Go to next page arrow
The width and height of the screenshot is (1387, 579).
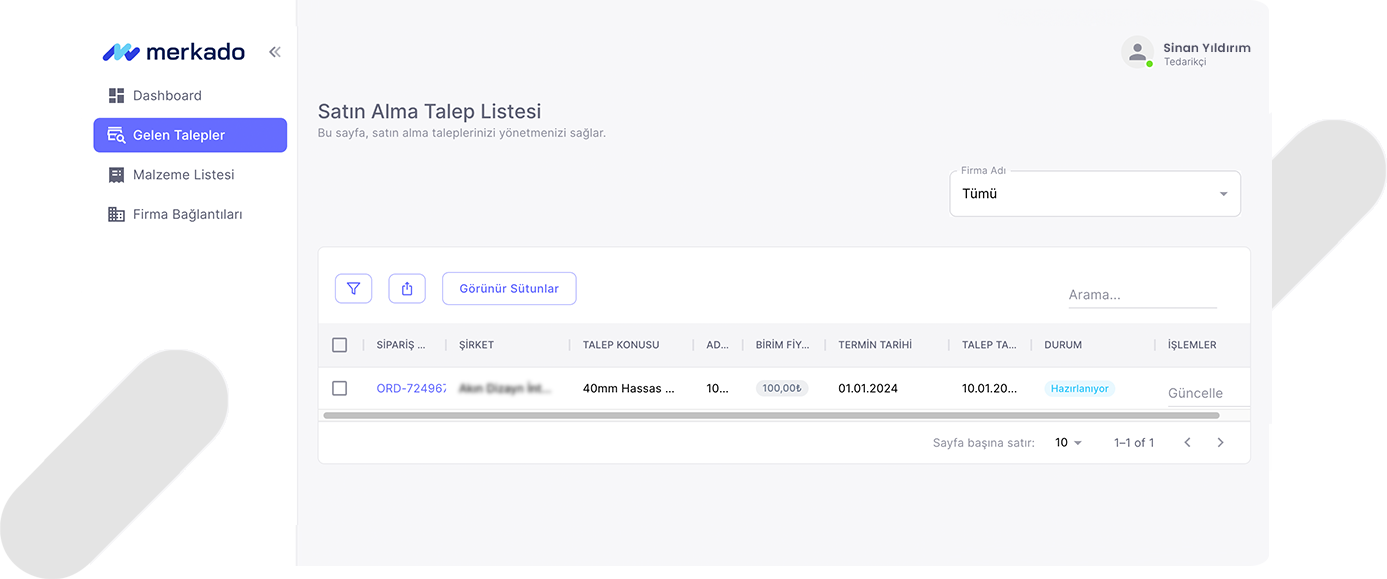(x=1220, y=442)
